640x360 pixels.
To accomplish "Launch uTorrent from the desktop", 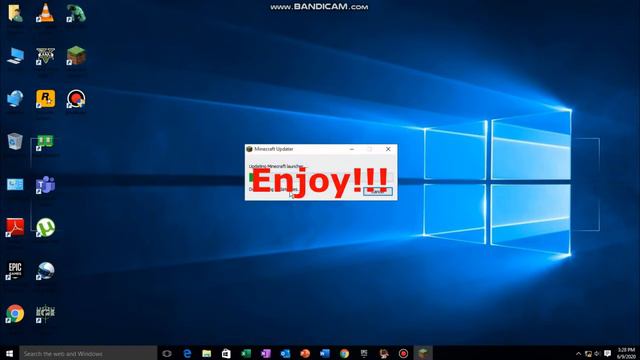I will coord(45,227).
